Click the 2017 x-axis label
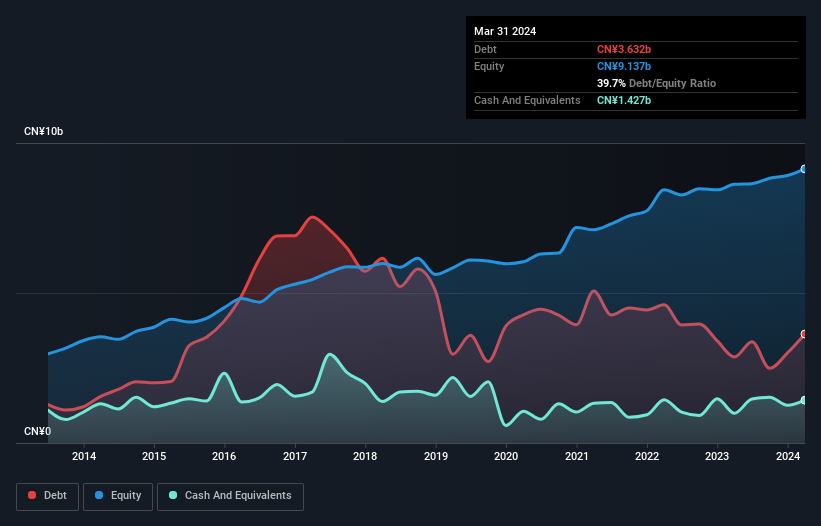The width and height of the screenshot is (821, 526). [x=295, y=456]
